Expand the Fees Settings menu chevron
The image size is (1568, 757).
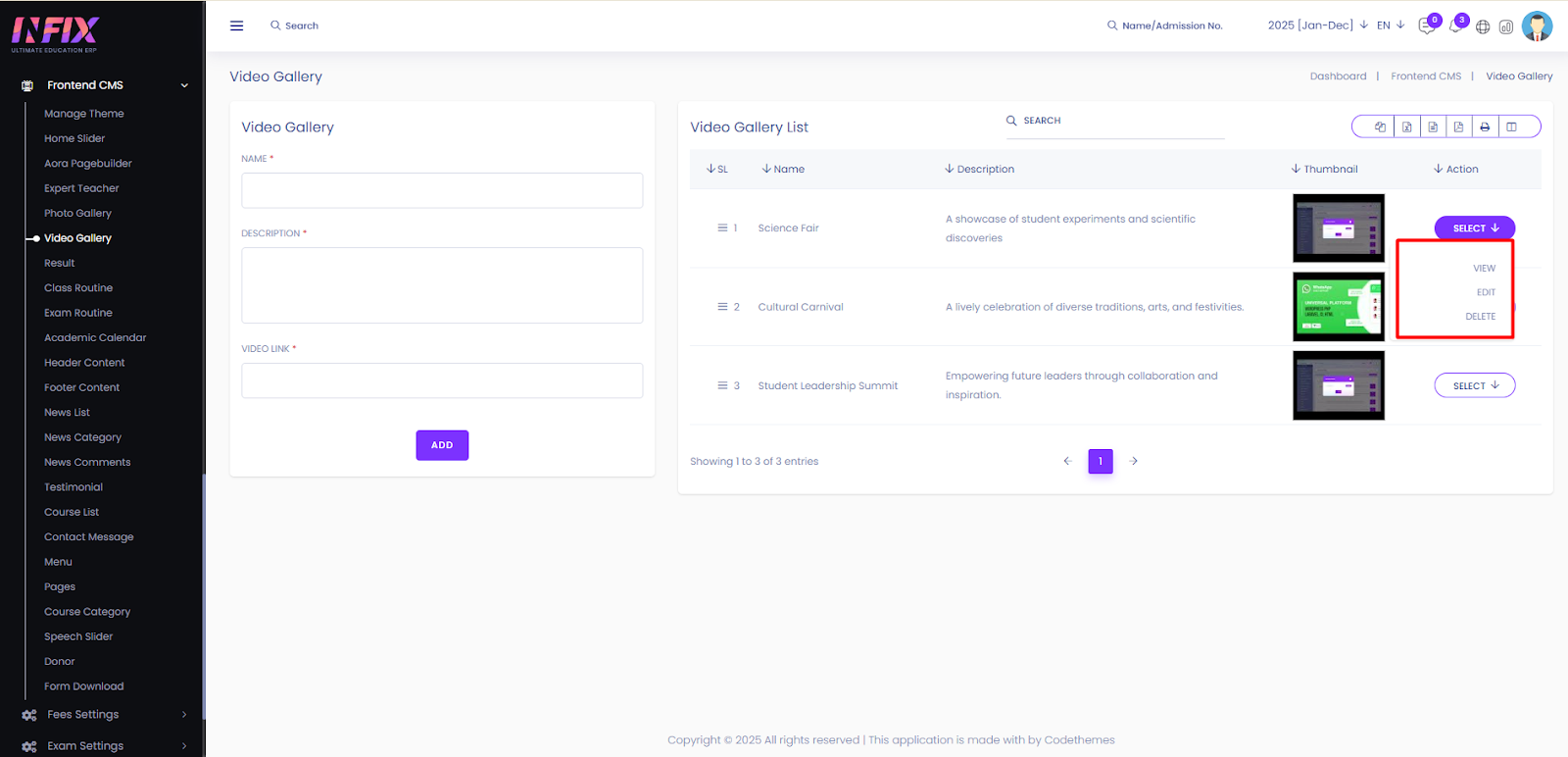184,715
